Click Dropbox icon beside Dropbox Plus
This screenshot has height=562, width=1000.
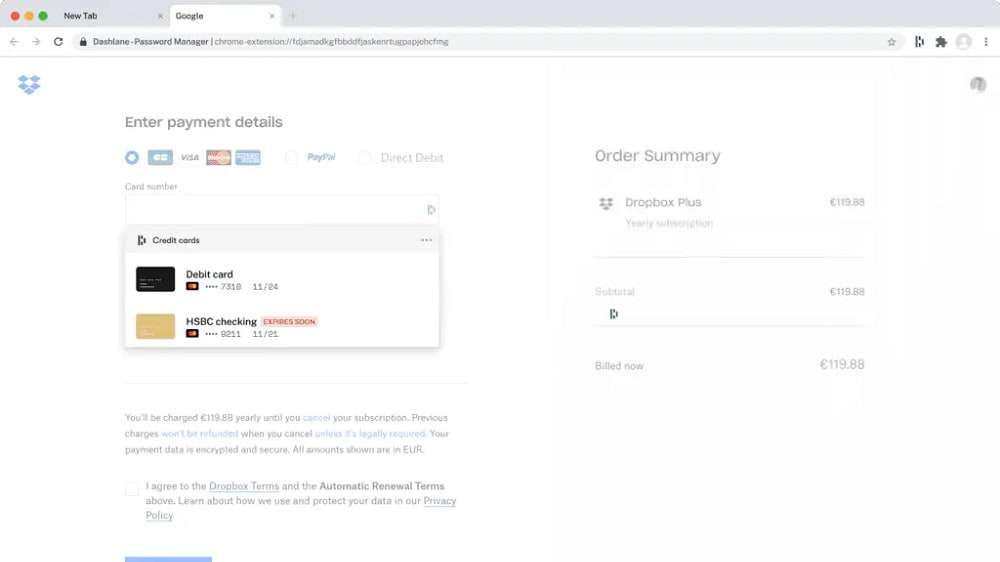pyautogui.click(x=606, y=203)
